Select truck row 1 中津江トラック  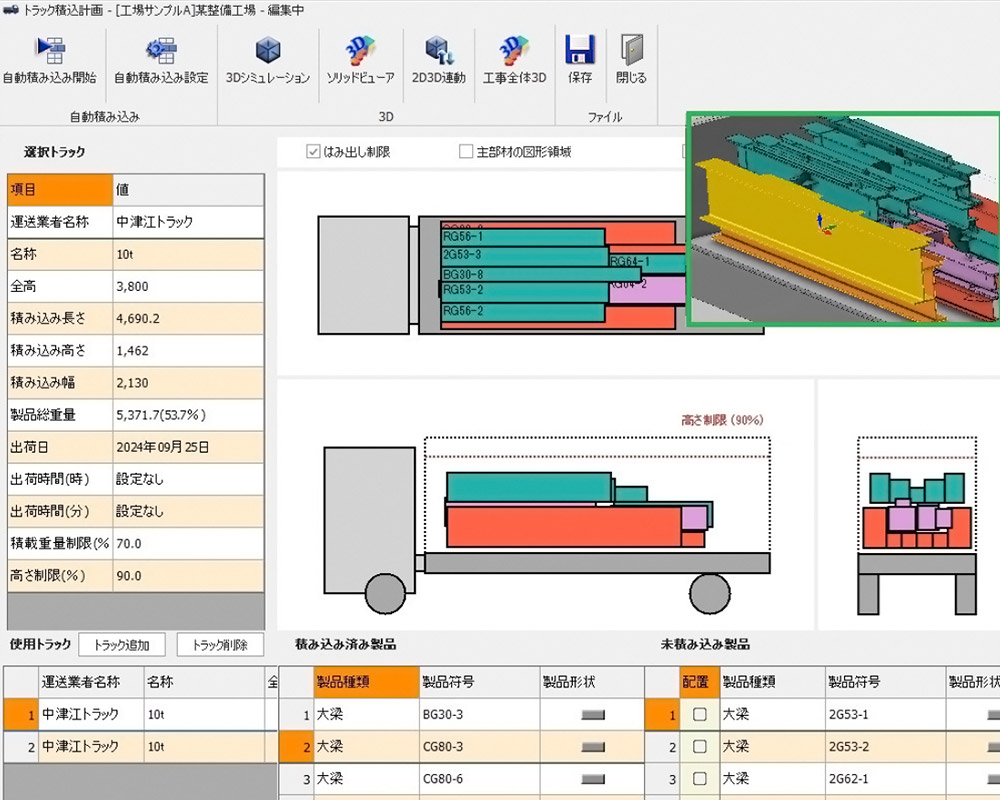tap(140, 715)
